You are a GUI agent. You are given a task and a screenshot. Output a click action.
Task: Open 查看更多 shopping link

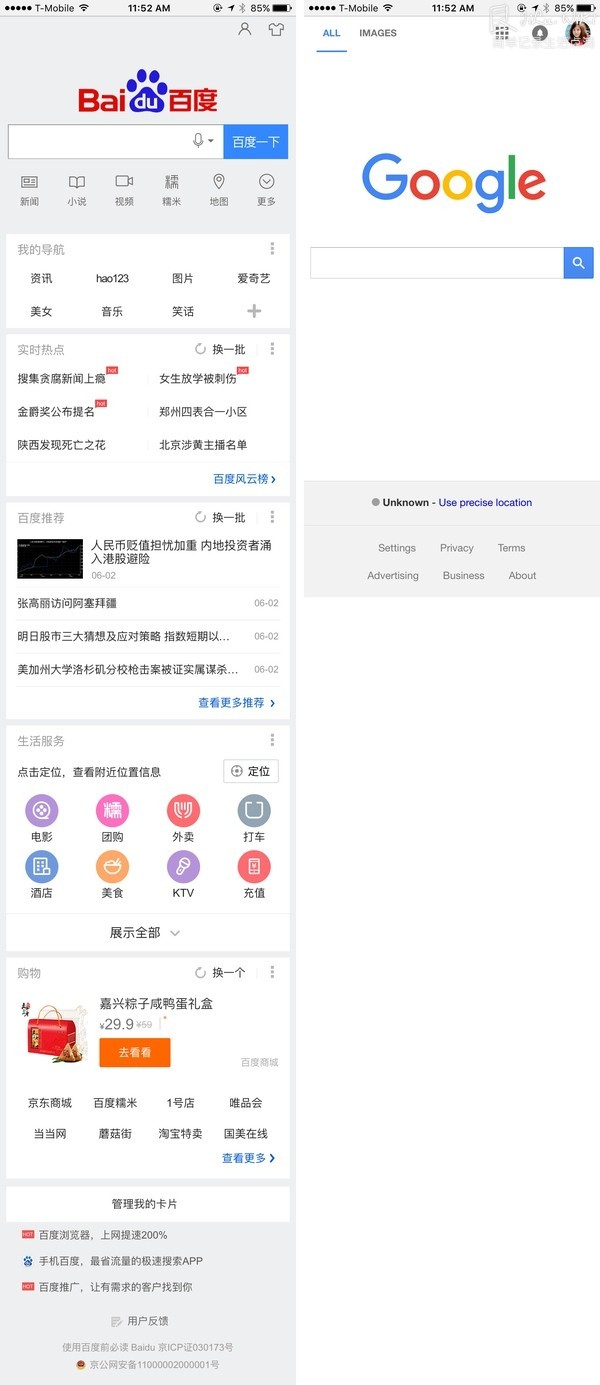(x=249, y=1158)
